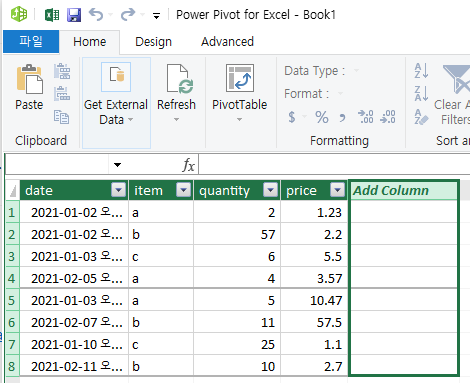The width and height of the screenshot is (470, 383).
Task: Click the date cell in row 6
Action: 74,322
